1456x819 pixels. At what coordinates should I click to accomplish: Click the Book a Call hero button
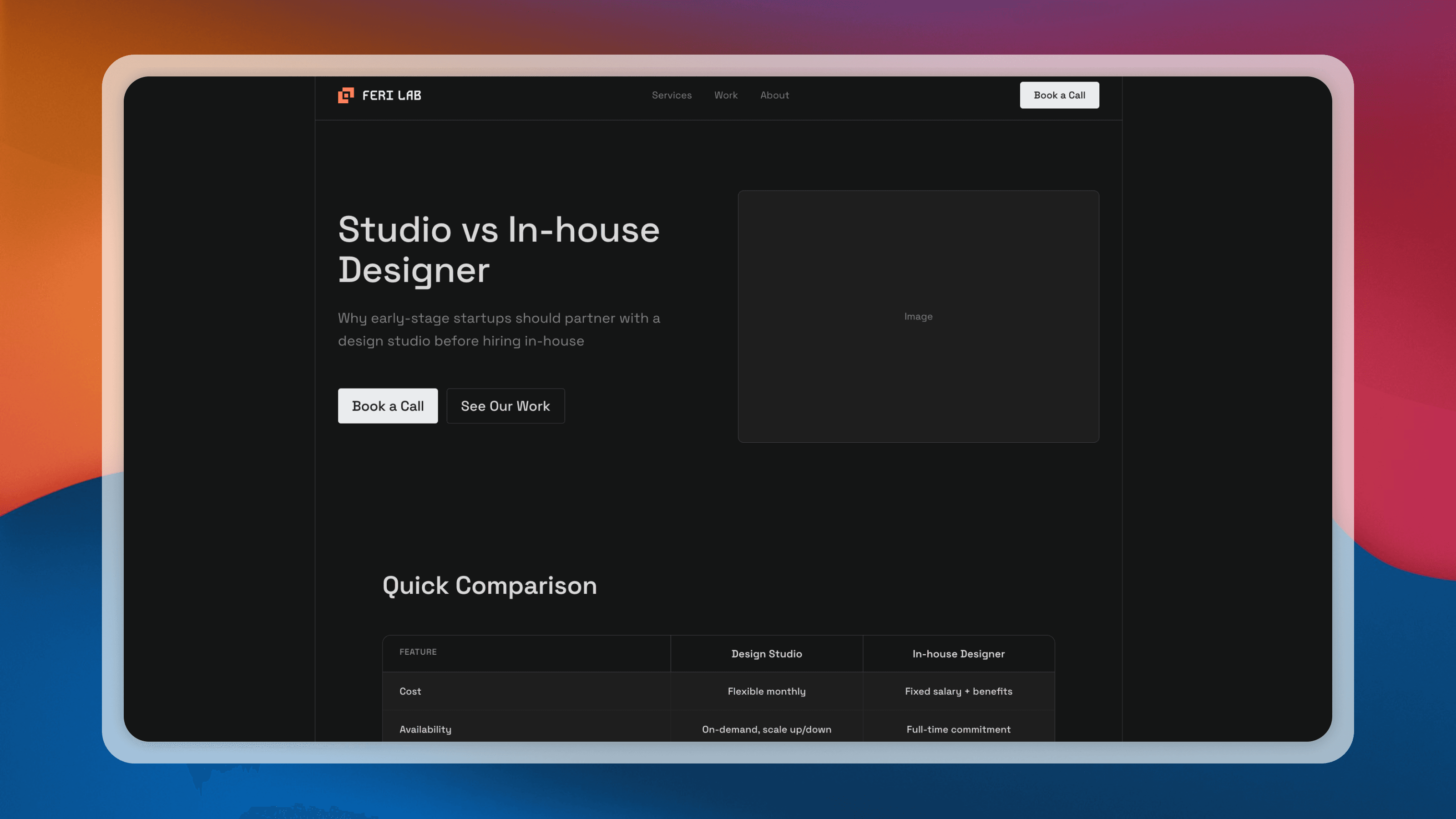click(388, 406)
